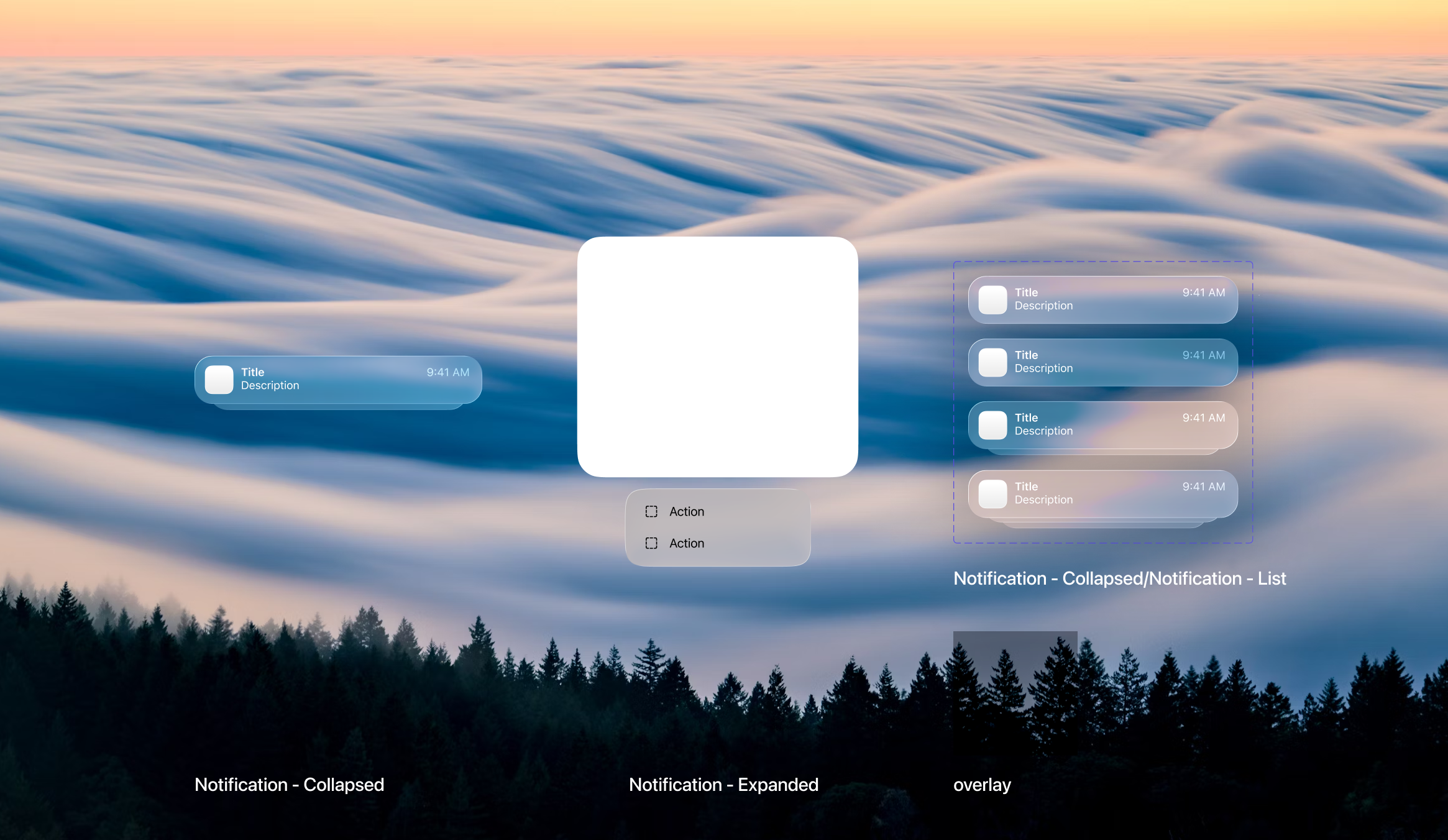The height and width of the screenshot is (840, 1448).
Task: Click the 'overlay' text label
Action: [x=982, y=785]
